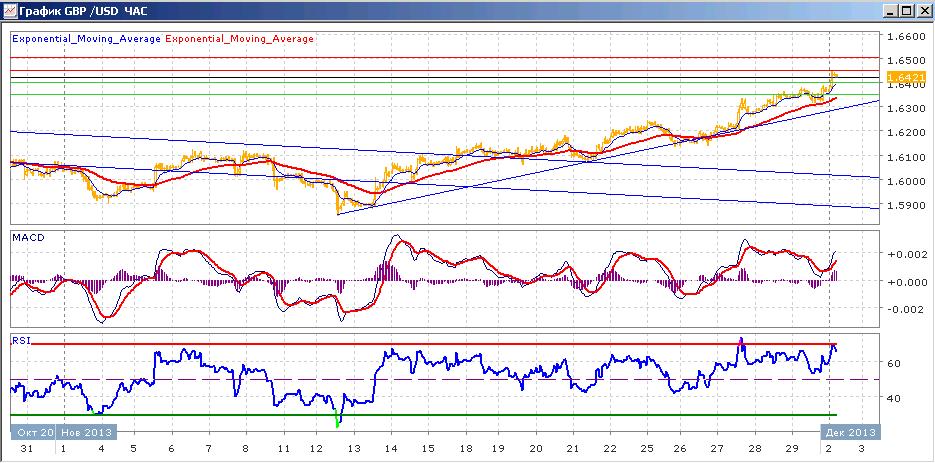Click the Дек 2013 month tag
The width and height of the screenshot is (935, 463).
[x=849, y=432]
